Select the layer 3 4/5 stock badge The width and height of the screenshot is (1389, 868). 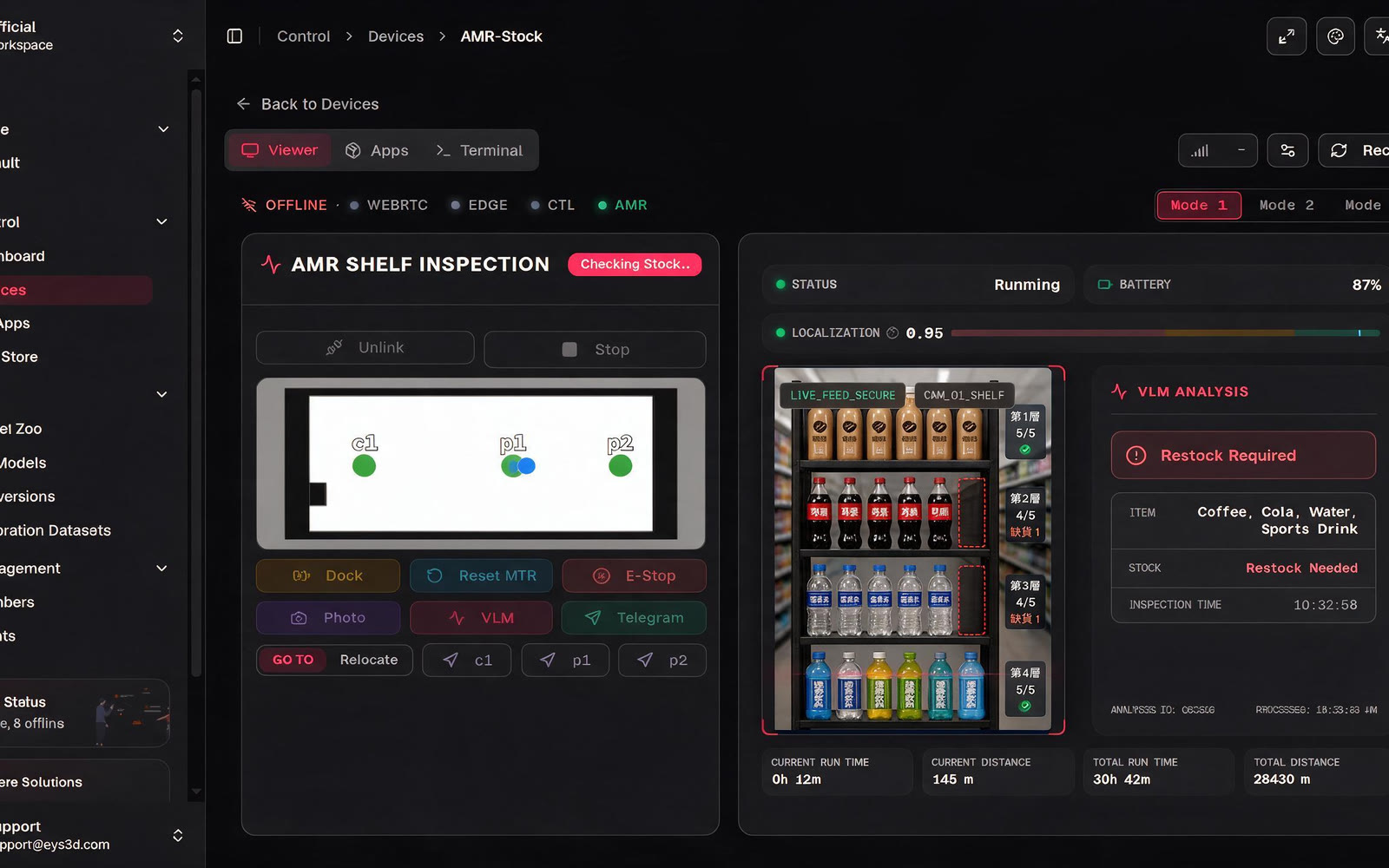pyautogui.click(x=1025, y=602)
